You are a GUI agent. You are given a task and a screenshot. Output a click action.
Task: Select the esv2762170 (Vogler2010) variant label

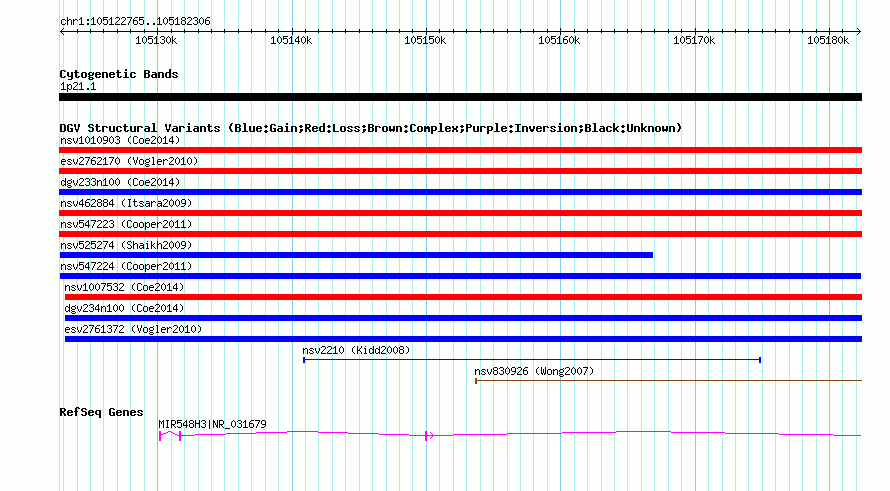(129, 161)
